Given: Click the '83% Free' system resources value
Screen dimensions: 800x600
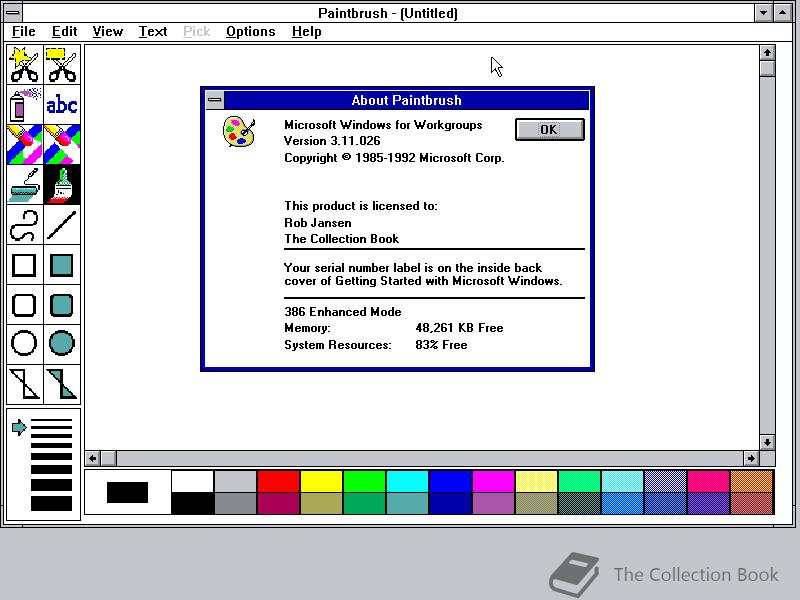Looking at the screenshot, I should pos(441,345).
